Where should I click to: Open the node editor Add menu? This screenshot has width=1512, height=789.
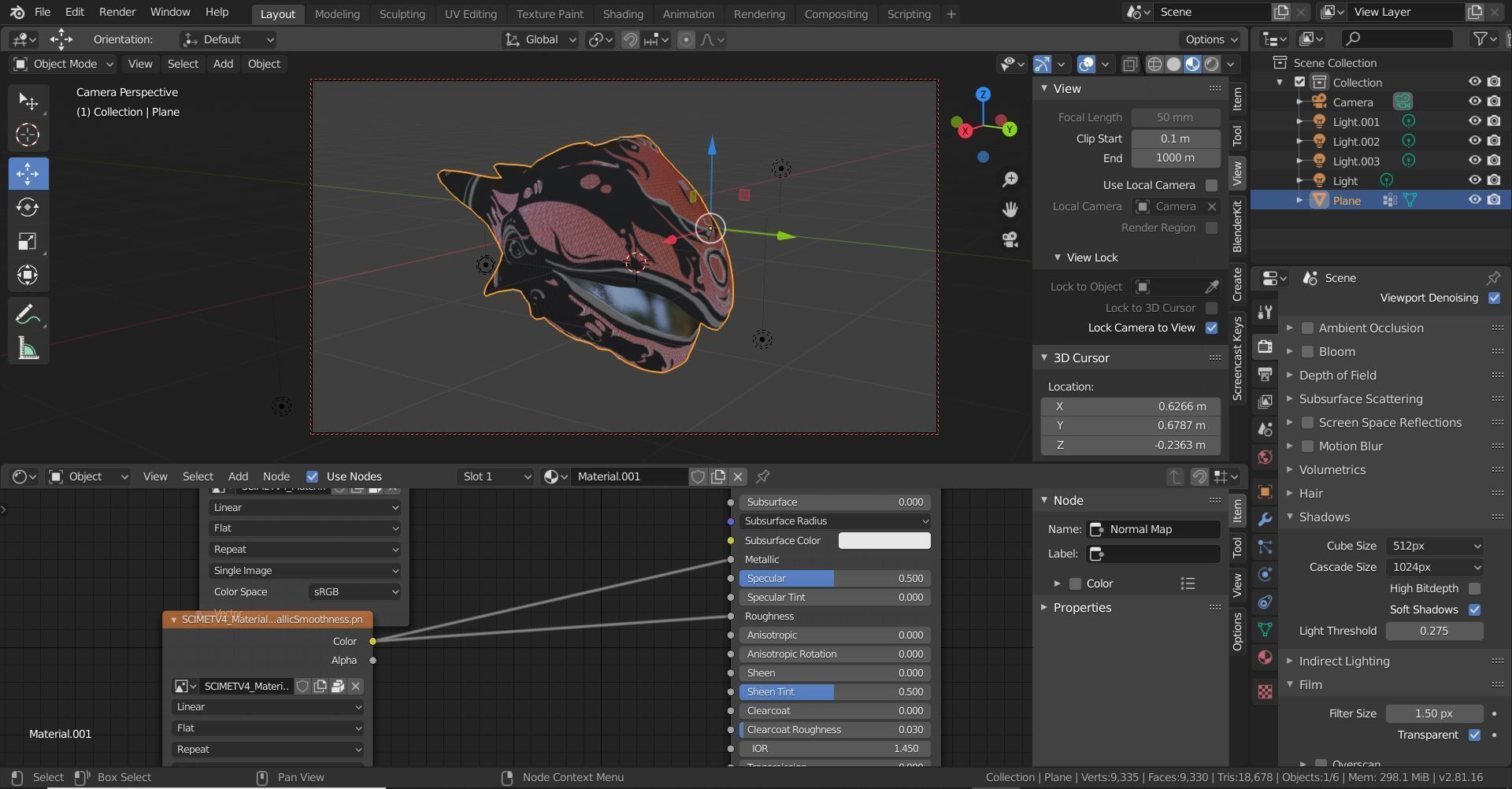click(x=238, y=476)
